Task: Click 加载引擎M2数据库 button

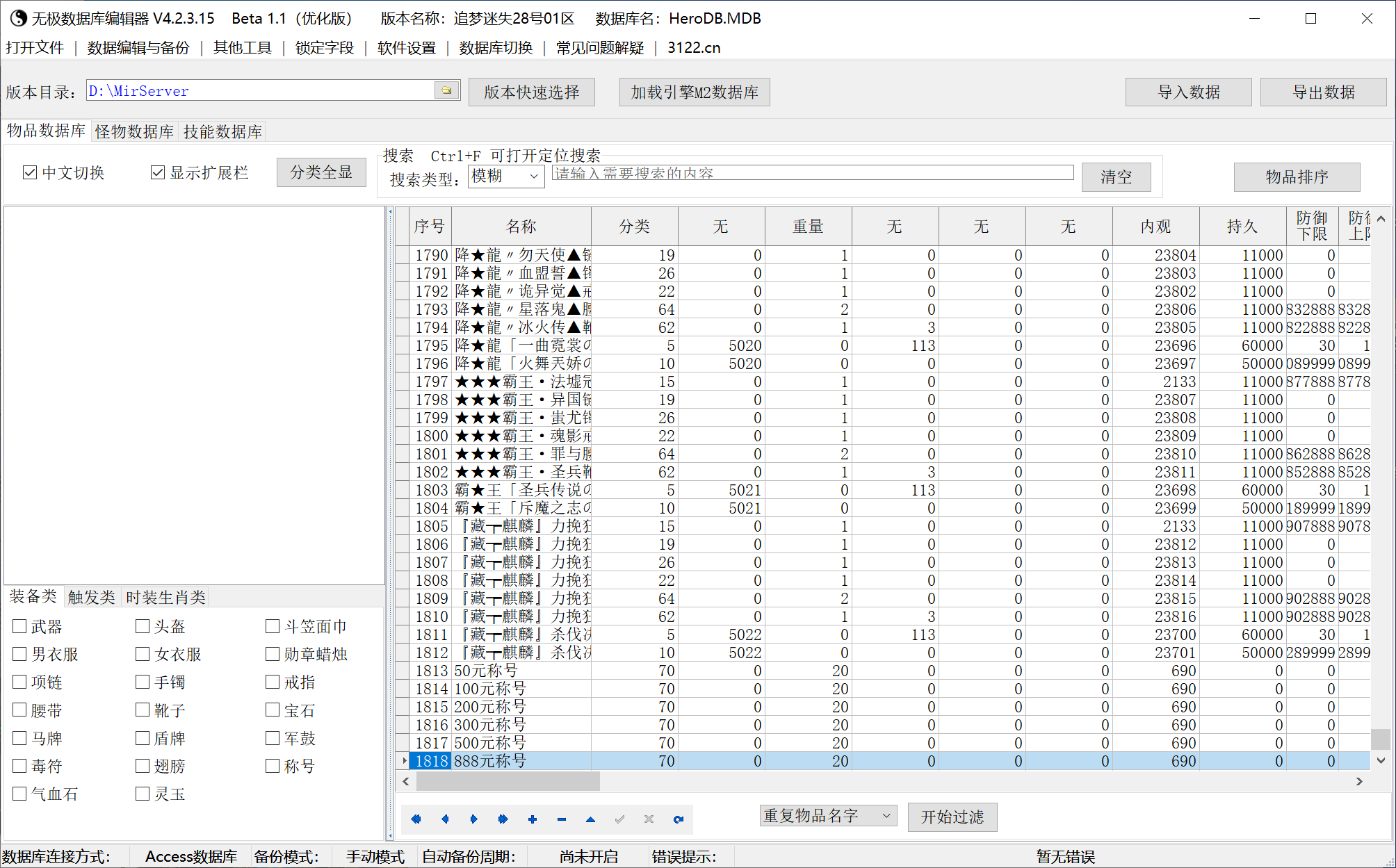Action: coord(695,92)
